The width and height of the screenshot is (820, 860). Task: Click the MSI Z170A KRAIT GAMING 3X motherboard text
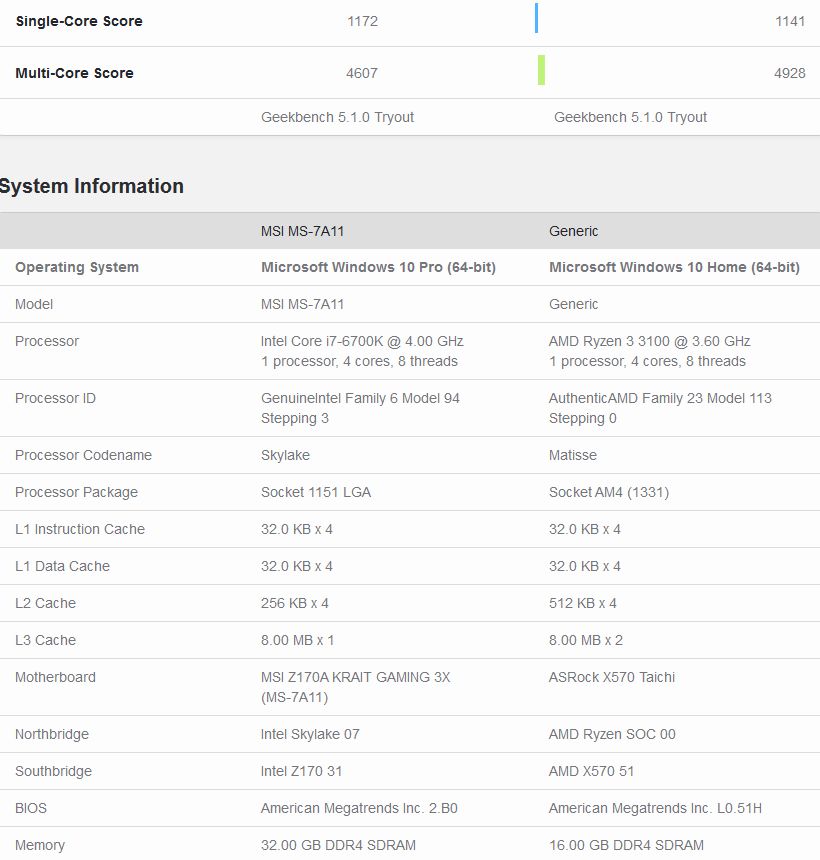[x=355, y=677]
